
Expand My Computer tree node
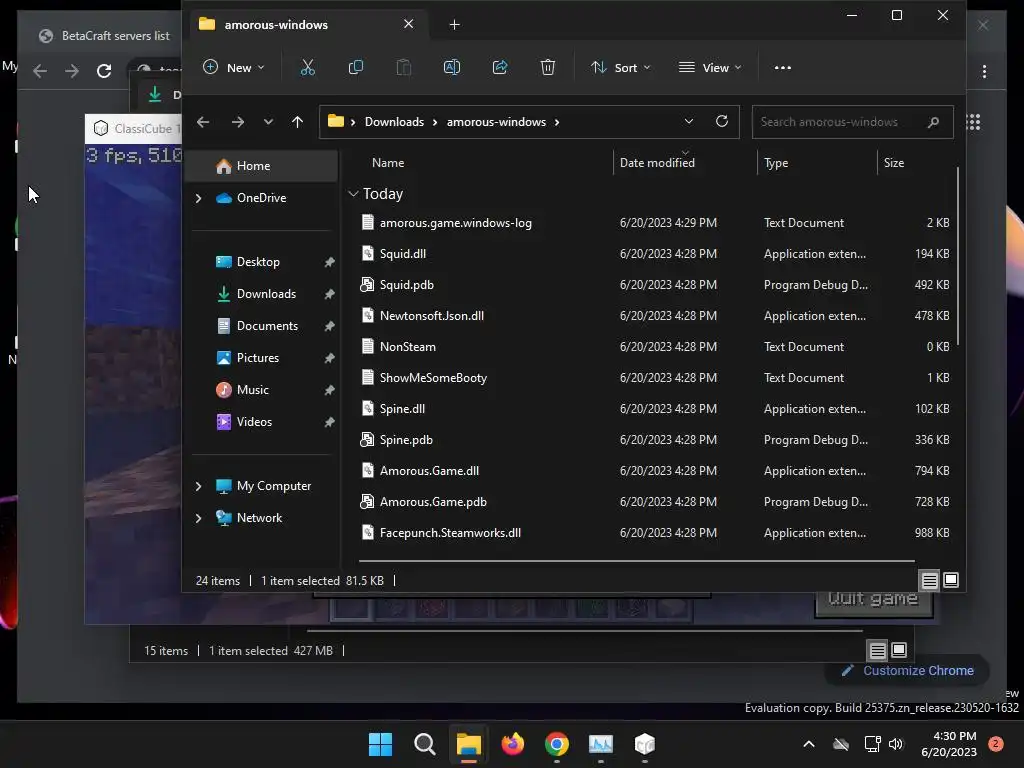(x=199, y=486)
